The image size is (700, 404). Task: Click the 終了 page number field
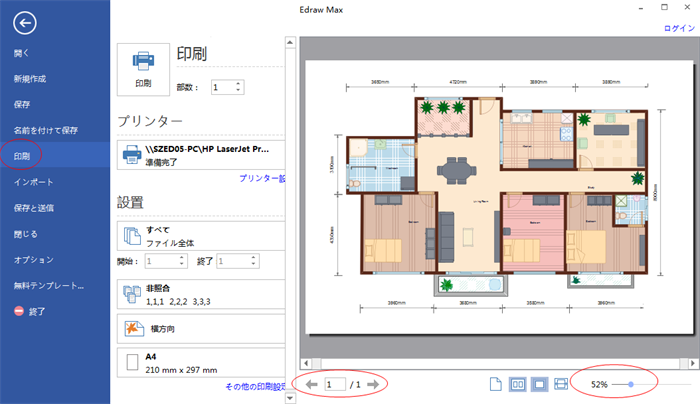233,261
